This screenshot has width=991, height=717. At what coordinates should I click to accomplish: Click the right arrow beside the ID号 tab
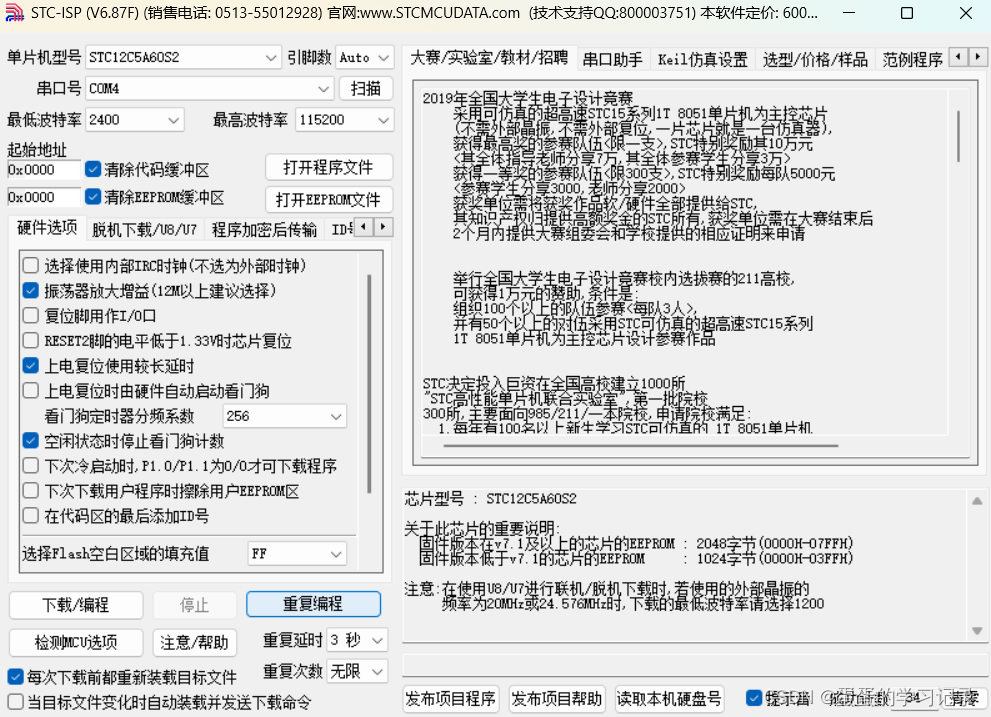click(383, 226)
